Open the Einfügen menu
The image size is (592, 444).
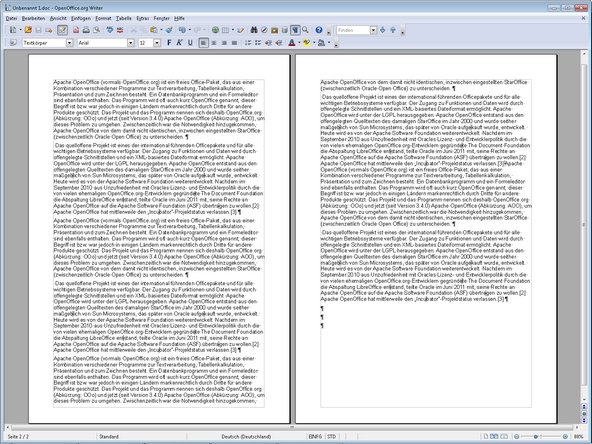coord(81,18)
